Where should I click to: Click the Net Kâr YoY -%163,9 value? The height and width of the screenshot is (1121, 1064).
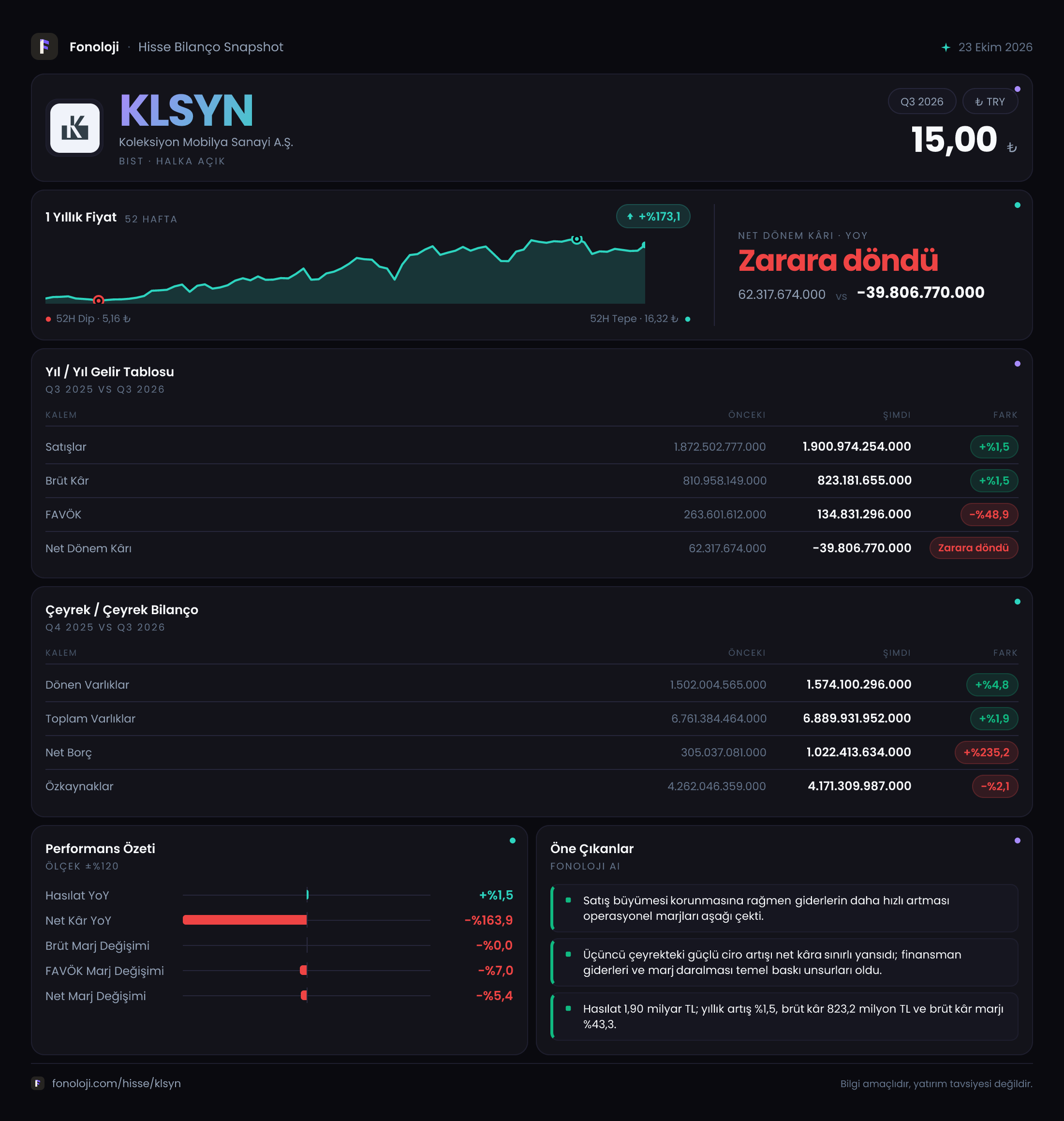pyautogui.click(x=488, y=920)
